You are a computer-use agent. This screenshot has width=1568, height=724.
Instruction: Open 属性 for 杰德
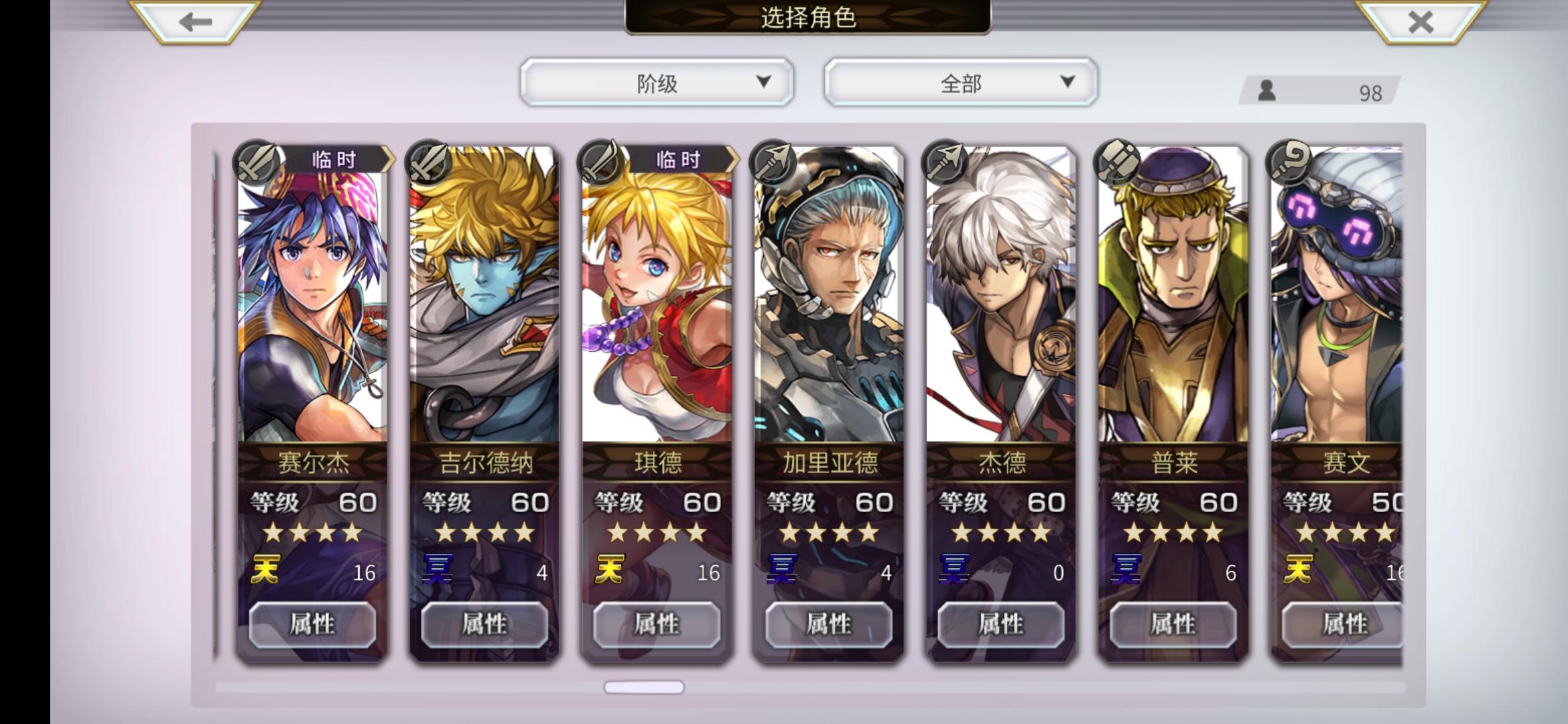[x=1001, y=624]
